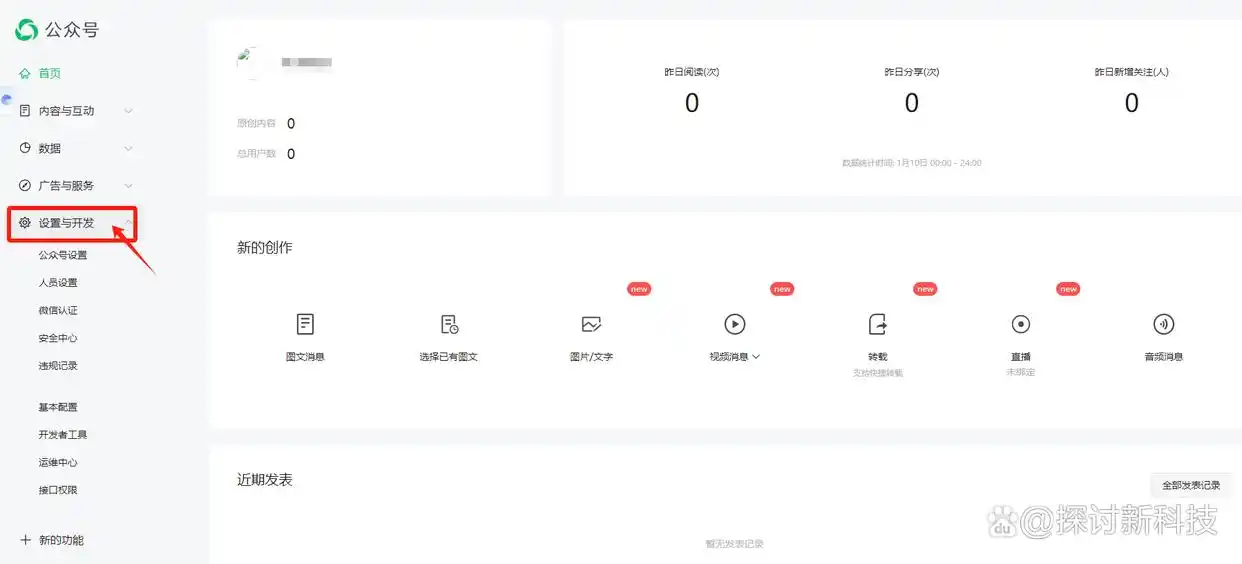This screenshot has width=1242, height=564.
Task: Open 公众号设置 in the sidebar
Action: point(63,255)
